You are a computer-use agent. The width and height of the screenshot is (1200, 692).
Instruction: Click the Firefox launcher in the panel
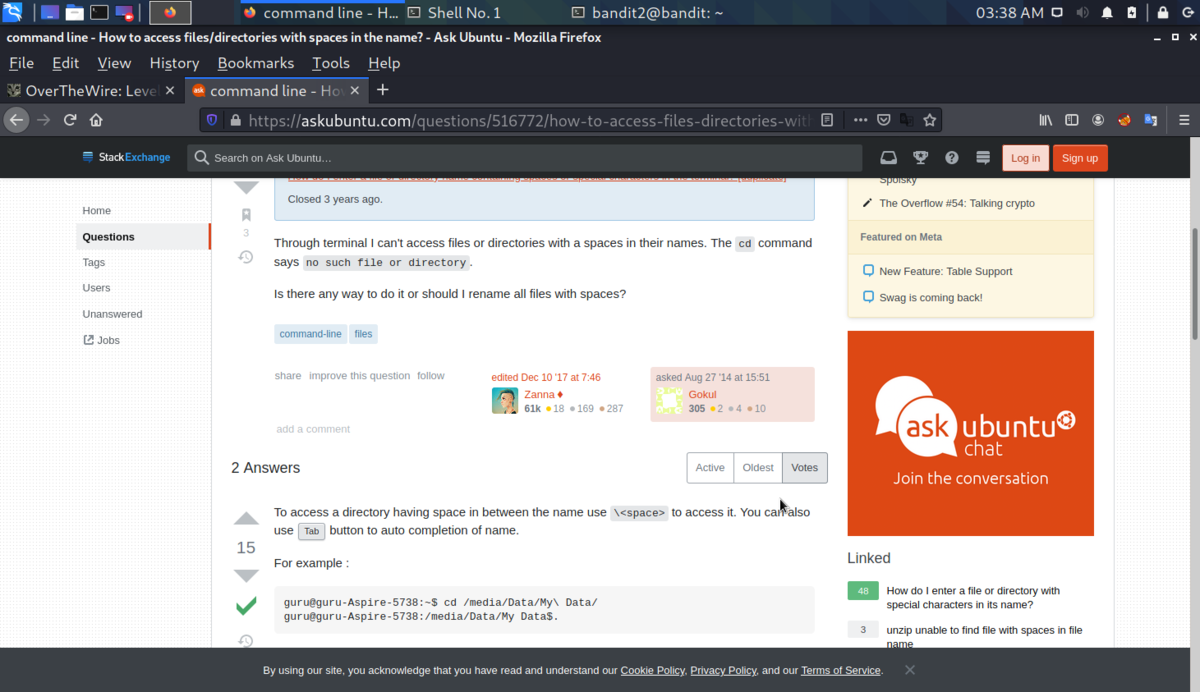(x=170, y=13)
